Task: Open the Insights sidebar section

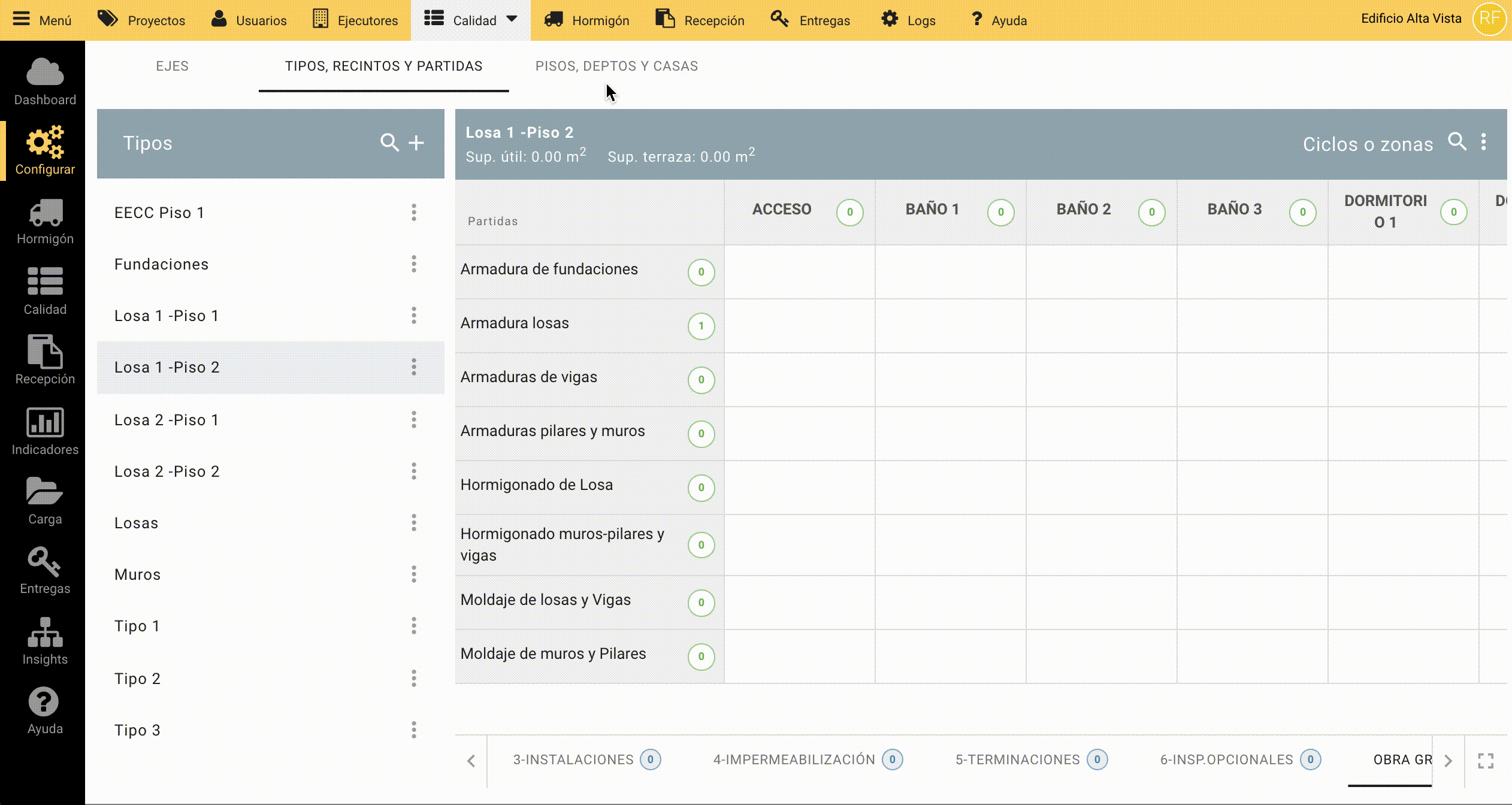Action: coord(45,641)
